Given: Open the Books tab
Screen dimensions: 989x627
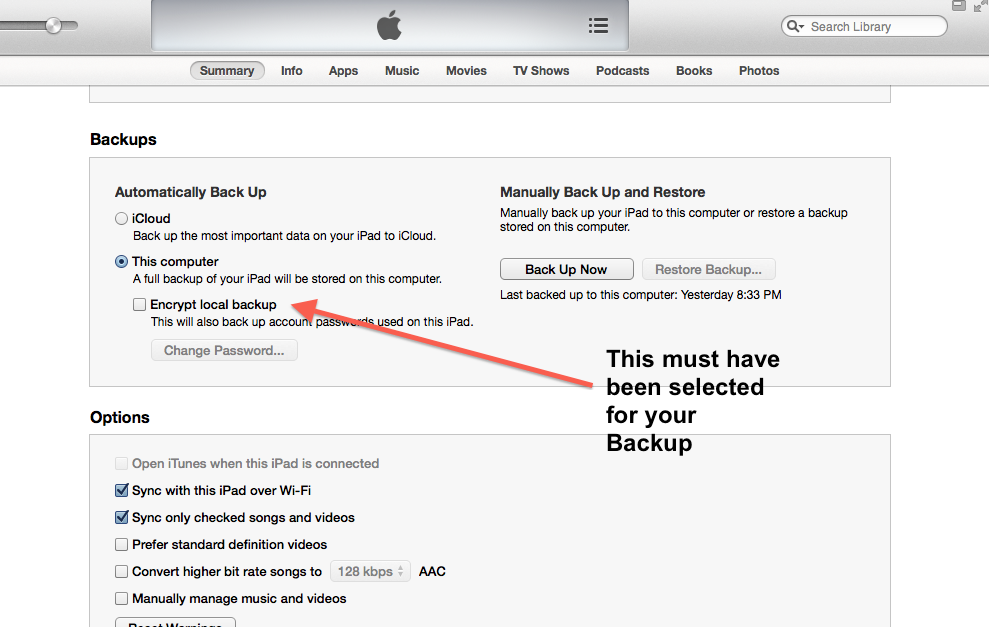Looking at the screenshot, I should [x=694, y=71].
